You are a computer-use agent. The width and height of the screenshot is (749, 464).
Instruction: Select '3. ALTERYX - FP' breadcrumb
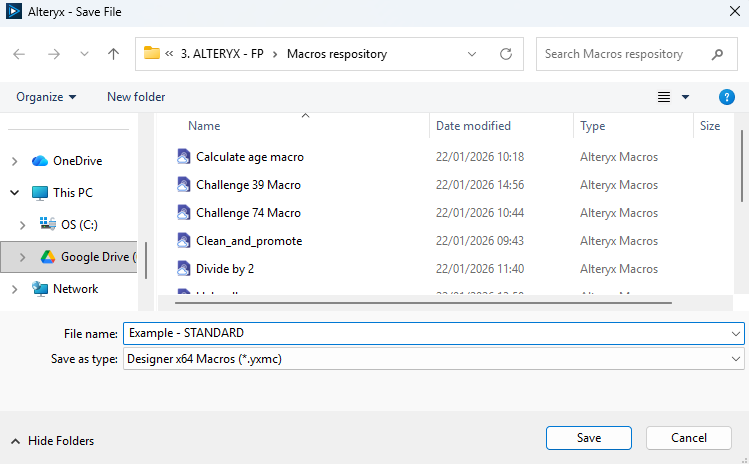222,54
